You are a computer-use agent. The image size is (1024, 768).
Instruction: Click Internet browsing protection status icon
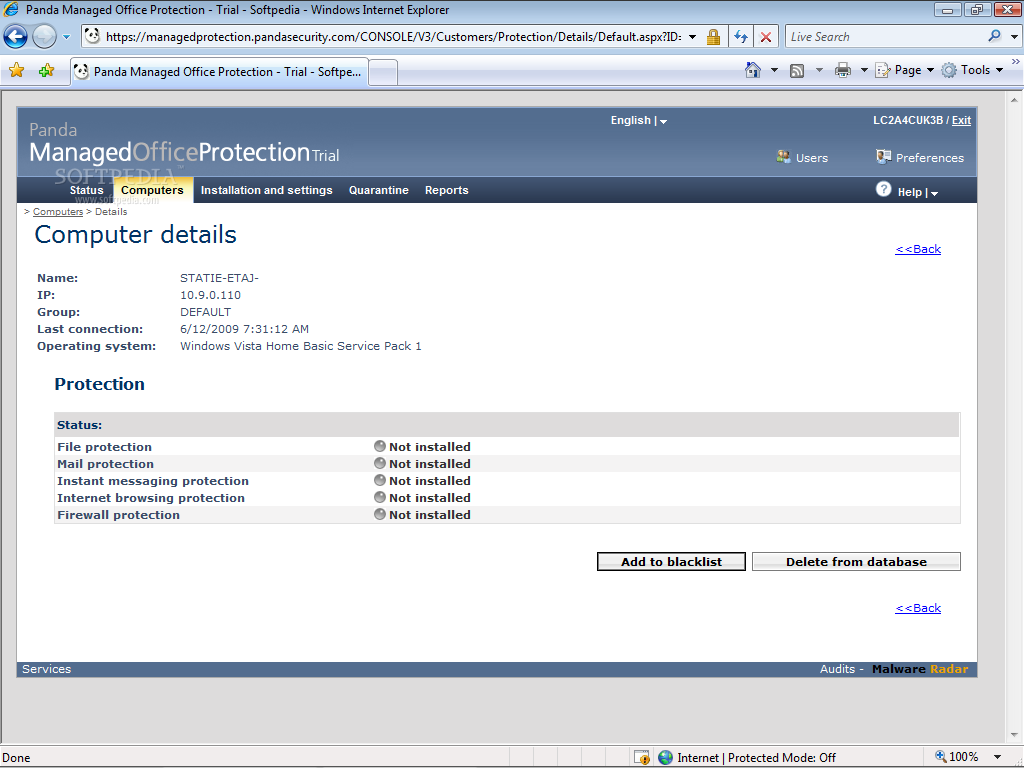(x=379, y=497)
